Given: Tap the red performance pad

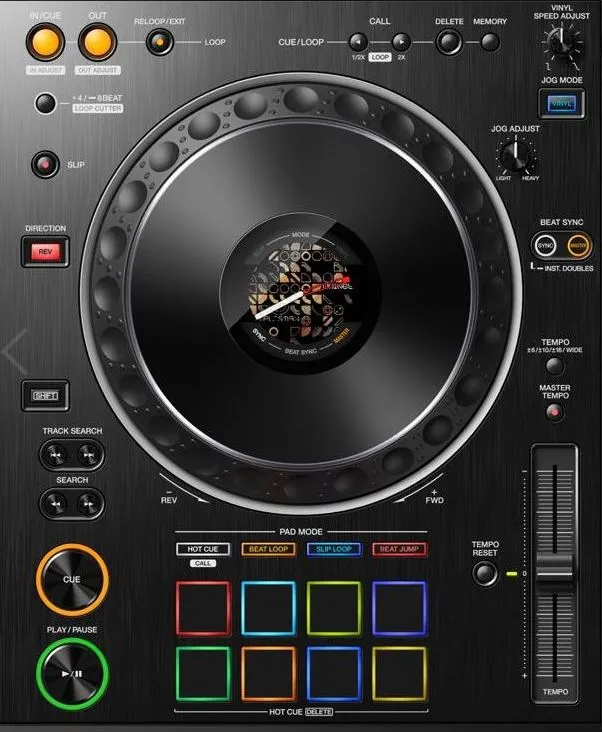Looking at the screenshot, I should [203, 609].
